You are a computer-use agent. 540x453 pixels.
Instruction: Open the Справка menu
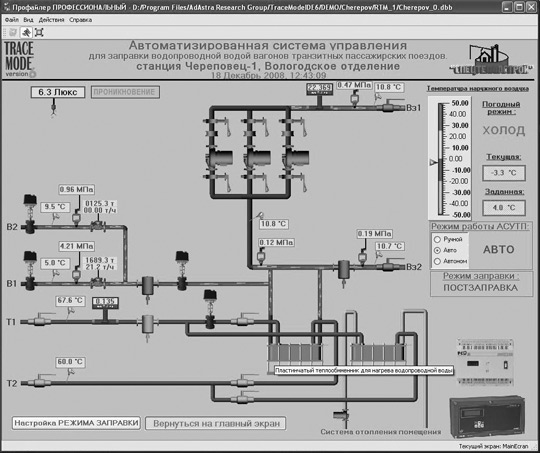80,20
